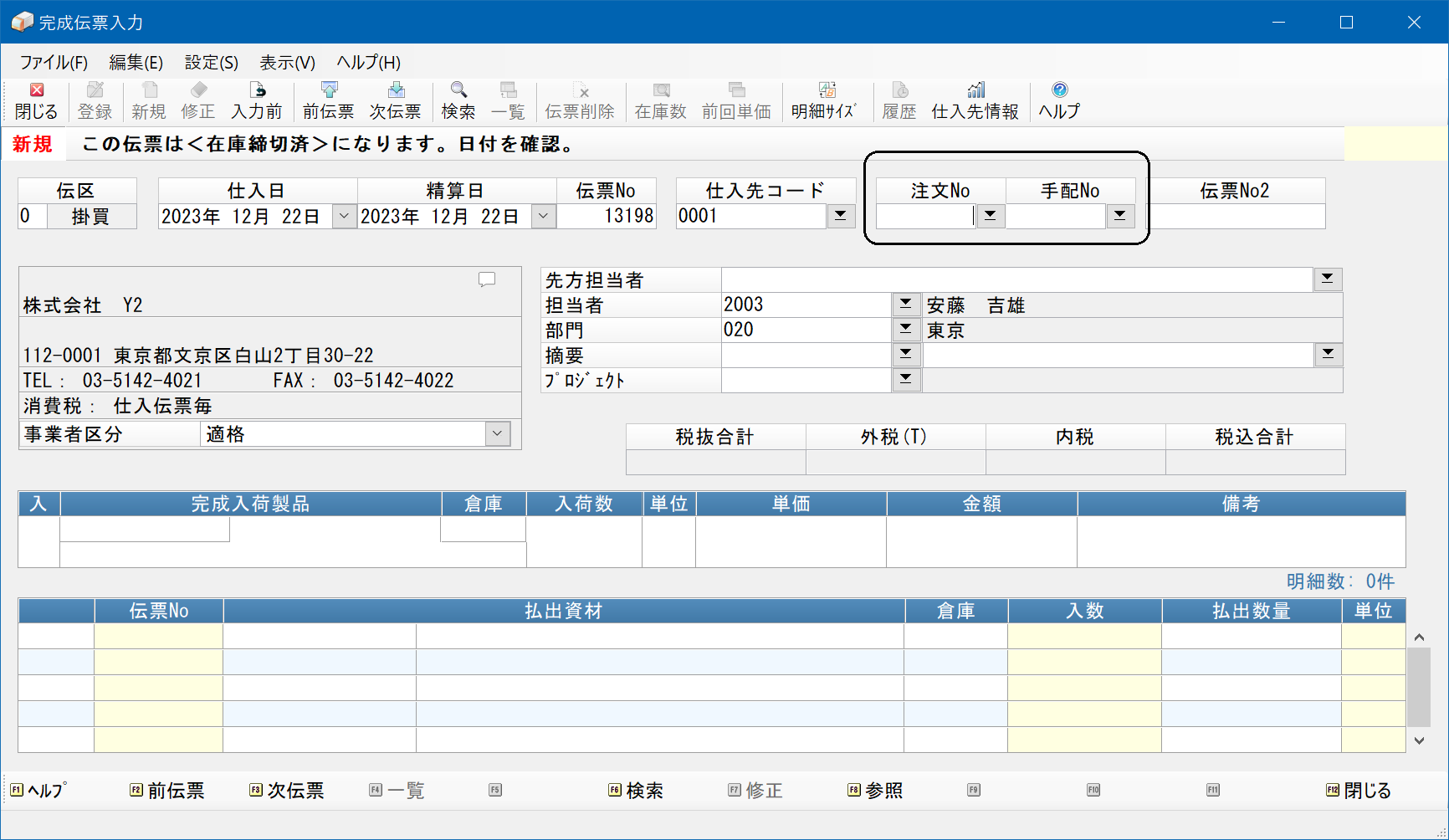Open the 事業者区分 combo box
Image resolution: width=1449 pixels, height=840 pixels.
tap(497, 433)
